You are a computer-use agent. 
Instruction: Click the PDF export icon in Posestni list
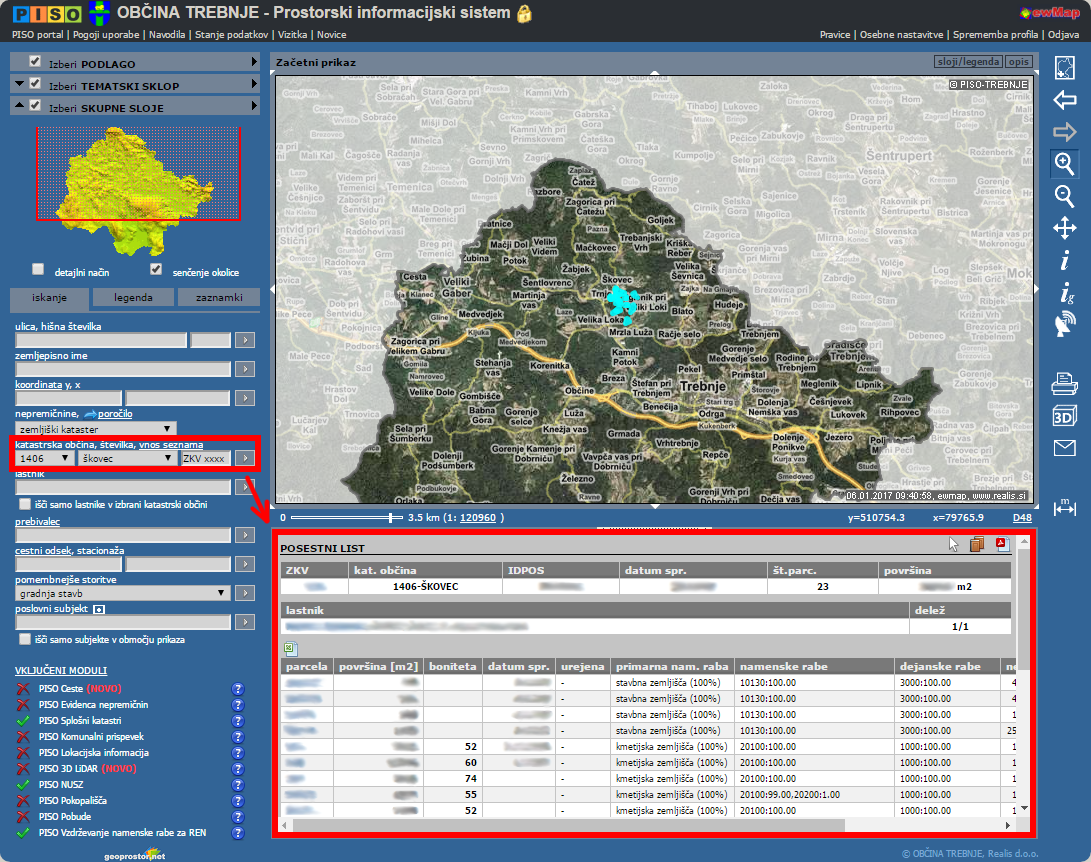pyautogui.click(x=1002, y=545)
